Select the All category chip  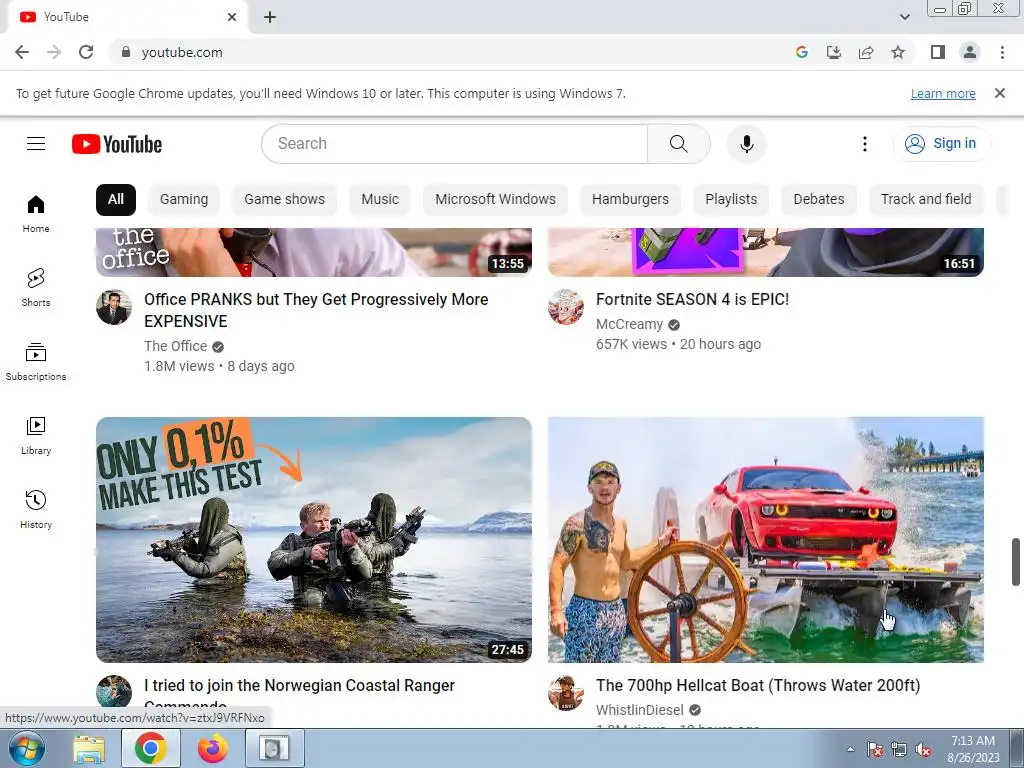pyautogui.click(x=116, y=199)
